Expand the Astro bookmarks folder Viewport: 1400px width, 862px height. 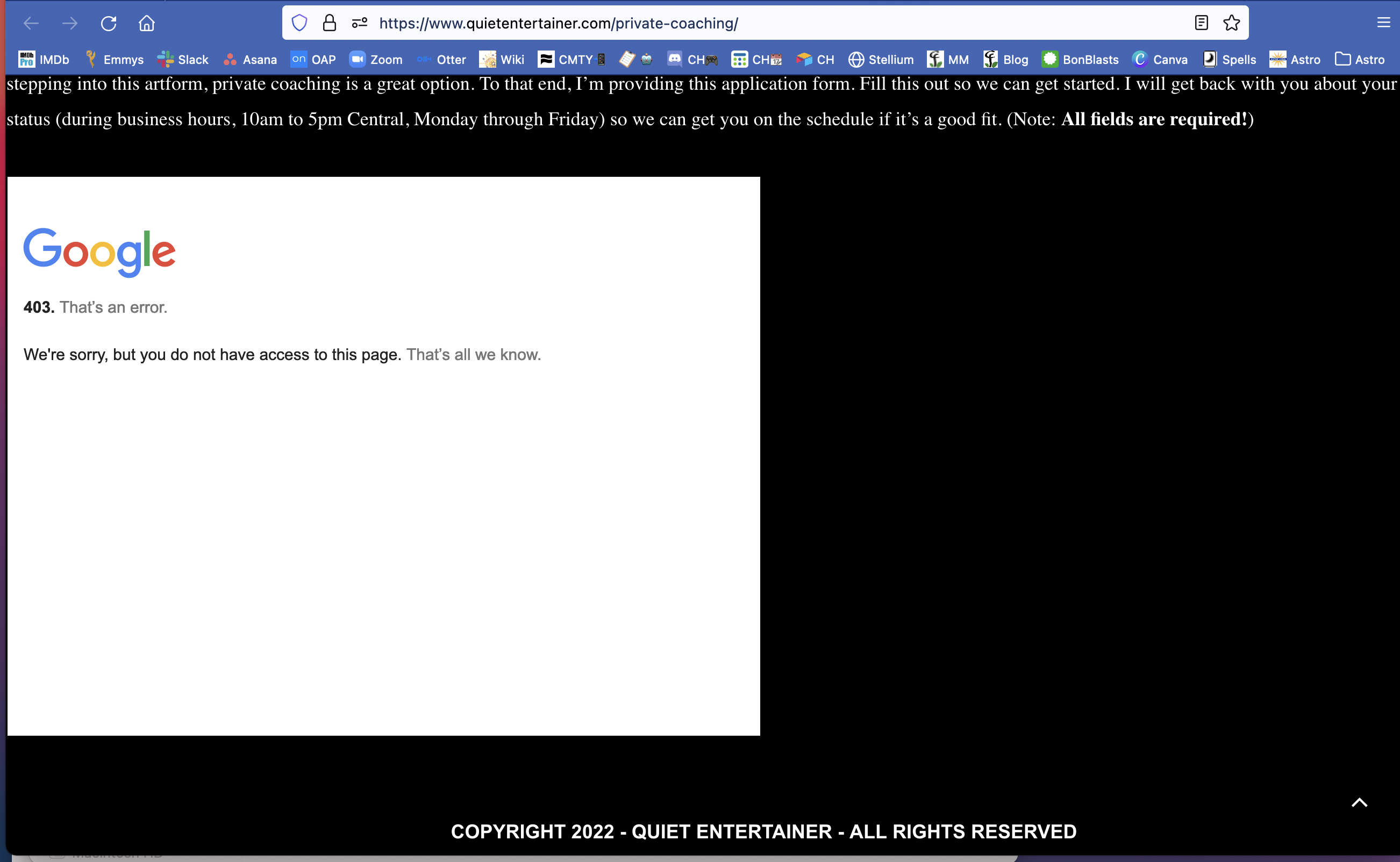1360,59
